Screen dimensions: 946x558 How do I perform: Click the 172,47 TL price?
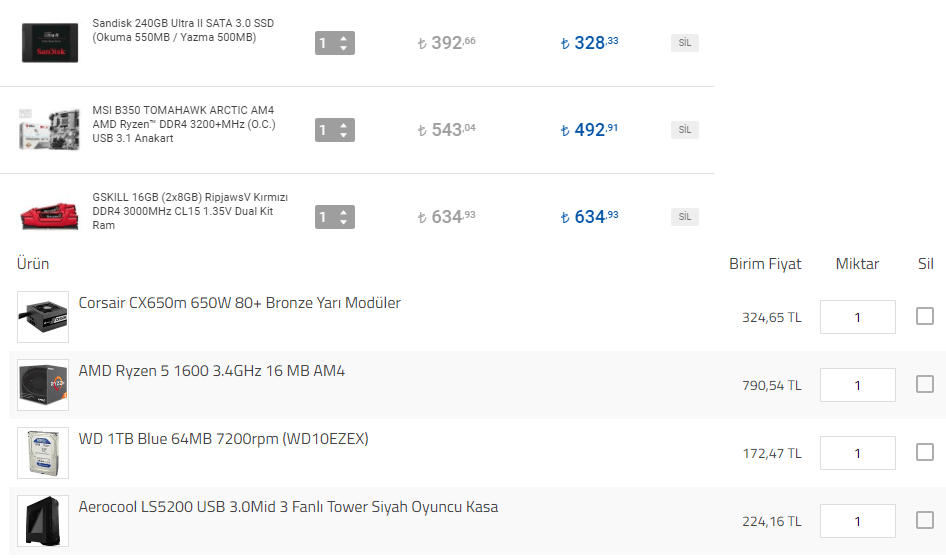[x=772, y=454]
